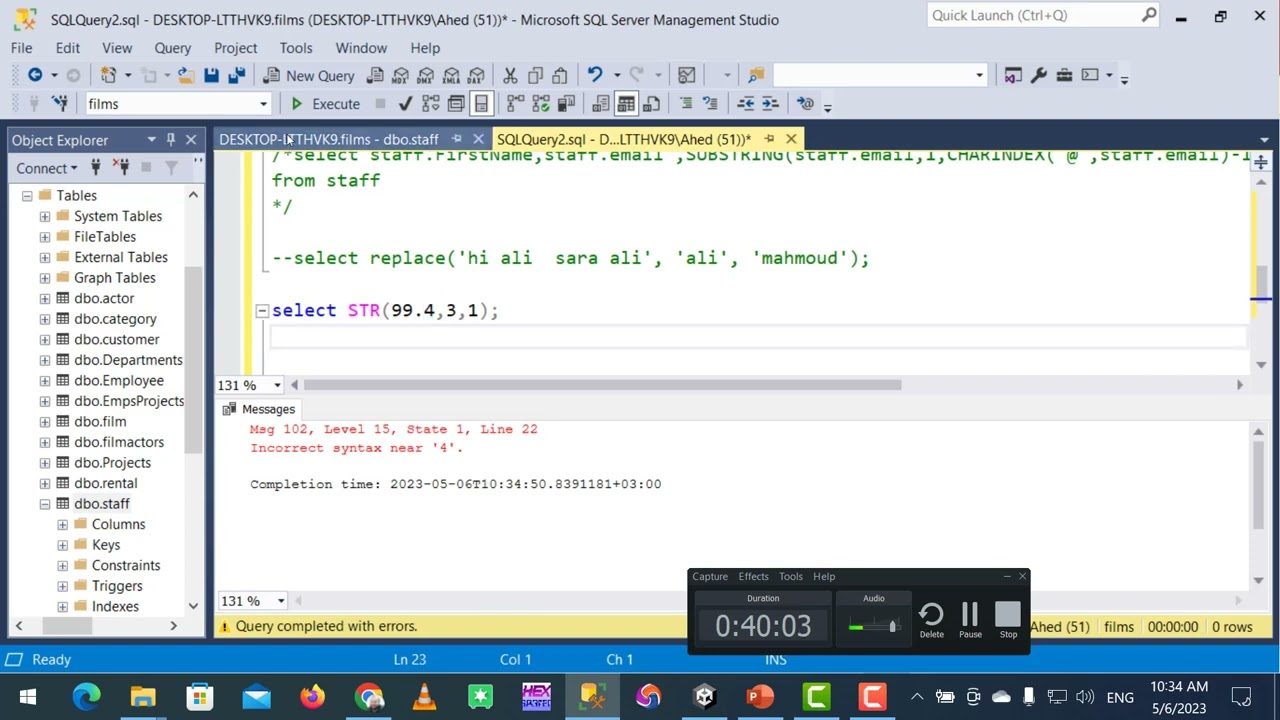Click the Increase Indent icon
This screenshot has height=720, width=1280.
click(771, 104)
